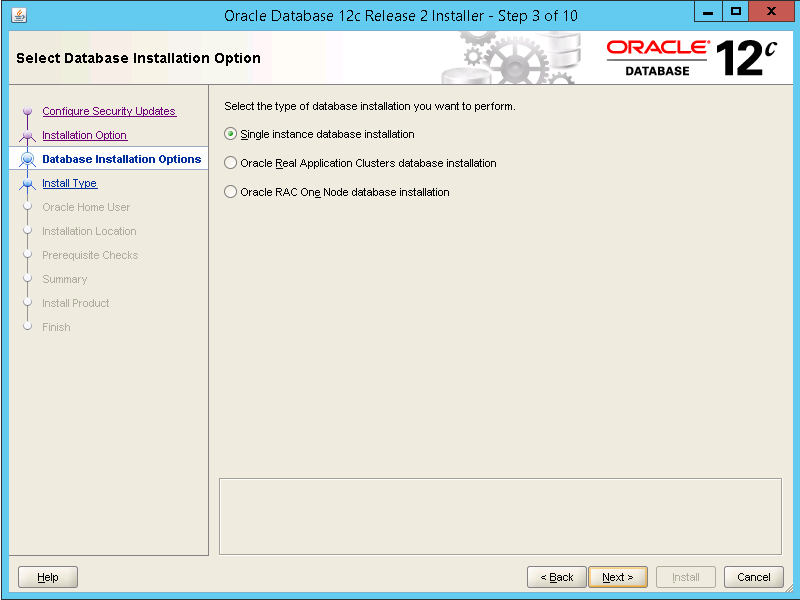Go to the Installation Option step
Screen dimensions: 800x600
[x=84, y=135]
